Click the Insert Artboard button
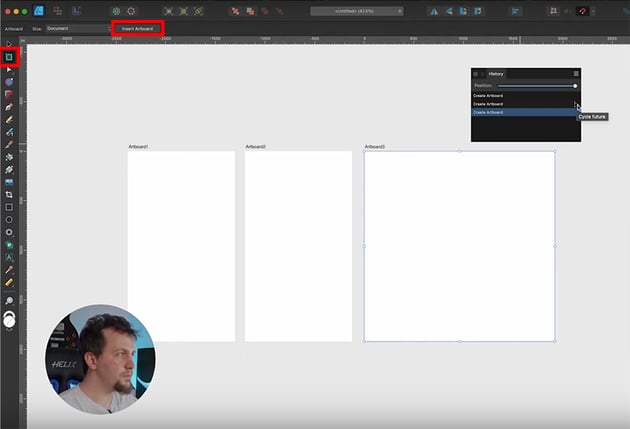The width and height of the screenshot is (630, 429). pyautogui.click(x=137, y=29)
